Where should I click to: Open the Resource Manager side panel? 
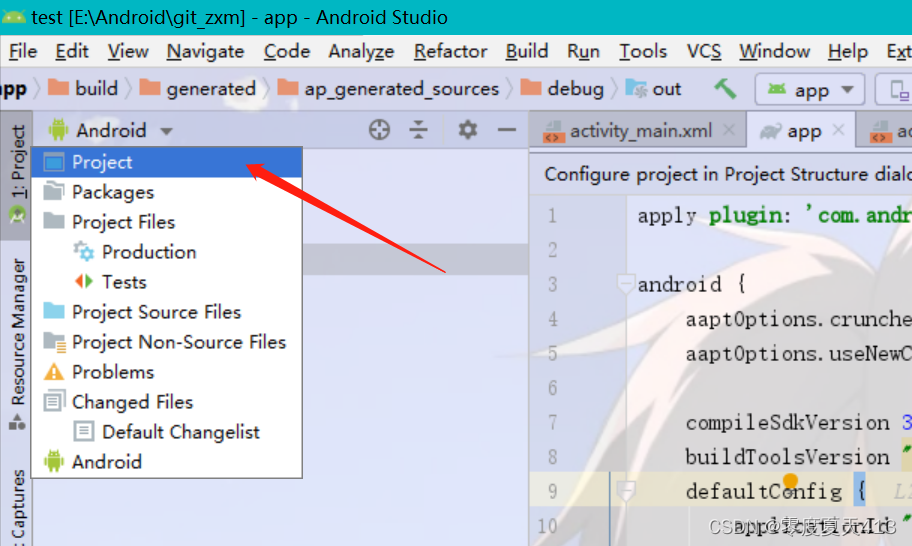(16, 343)
